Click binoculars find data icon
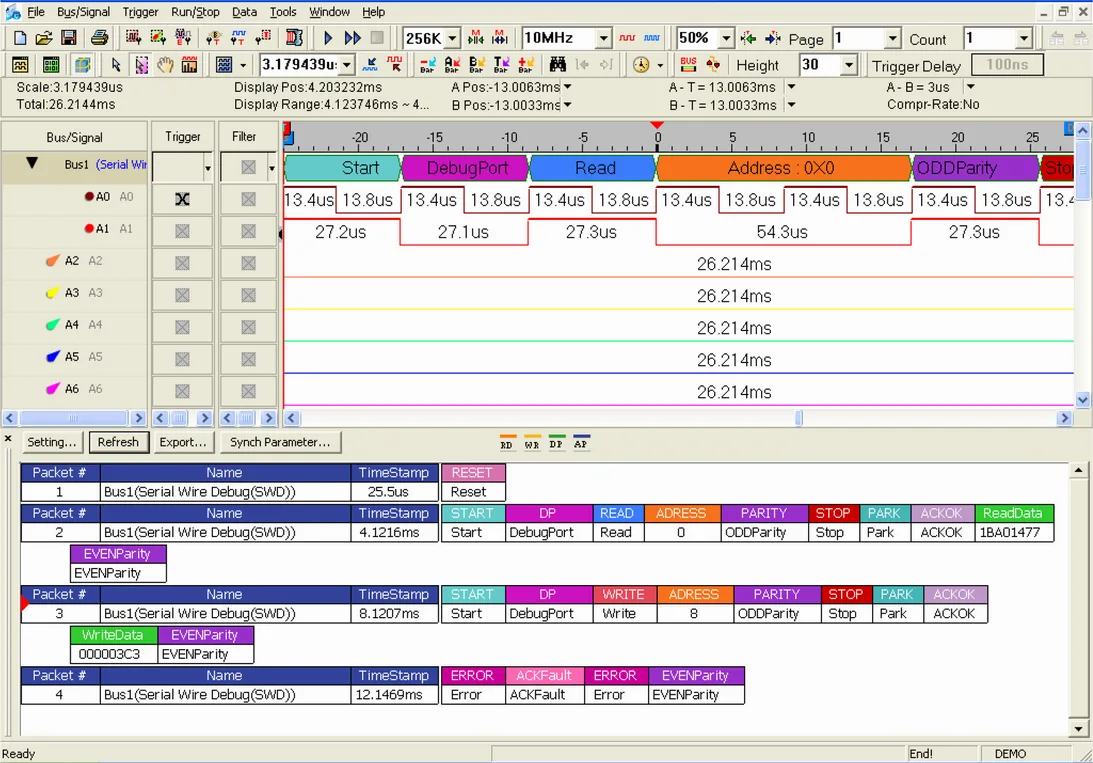 (558, 65)
